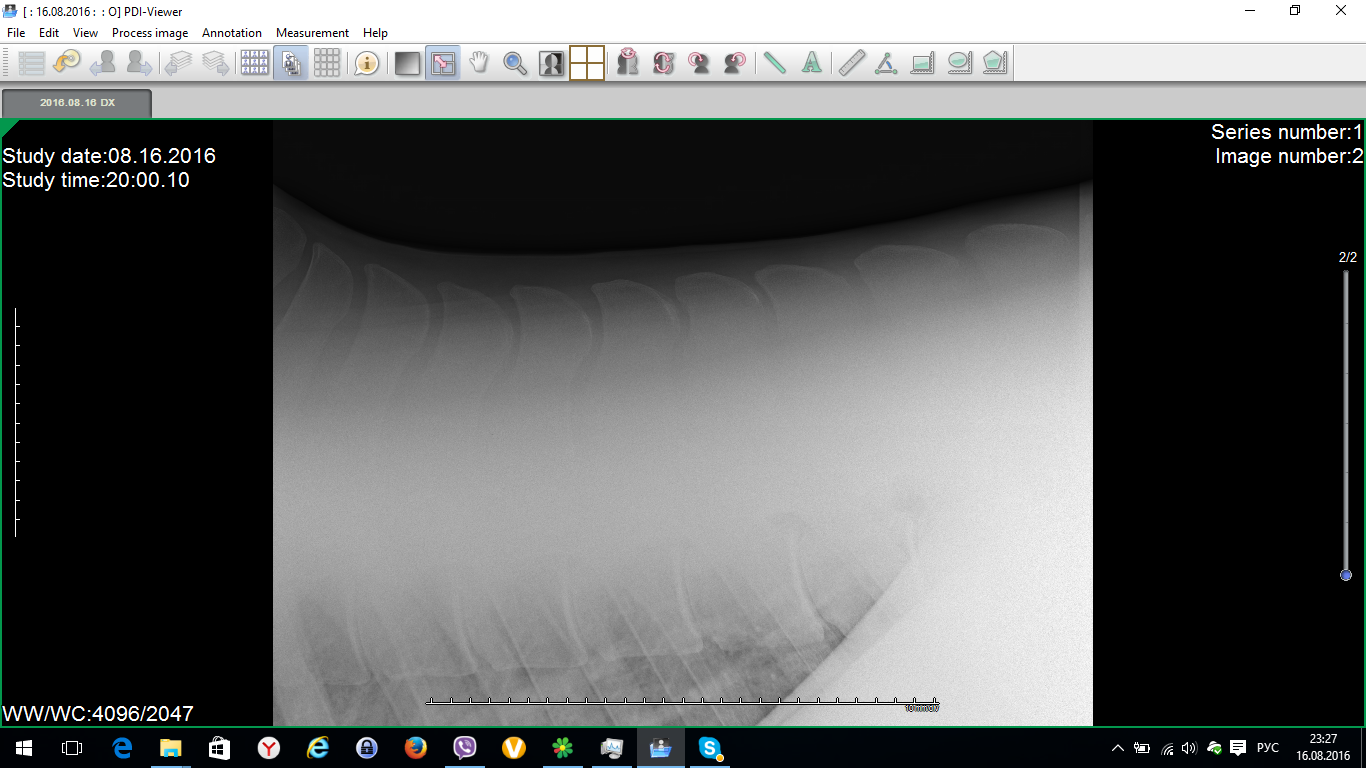
Task: Toggle the fit-to-window pink arrow button
Action: point(443,64)
